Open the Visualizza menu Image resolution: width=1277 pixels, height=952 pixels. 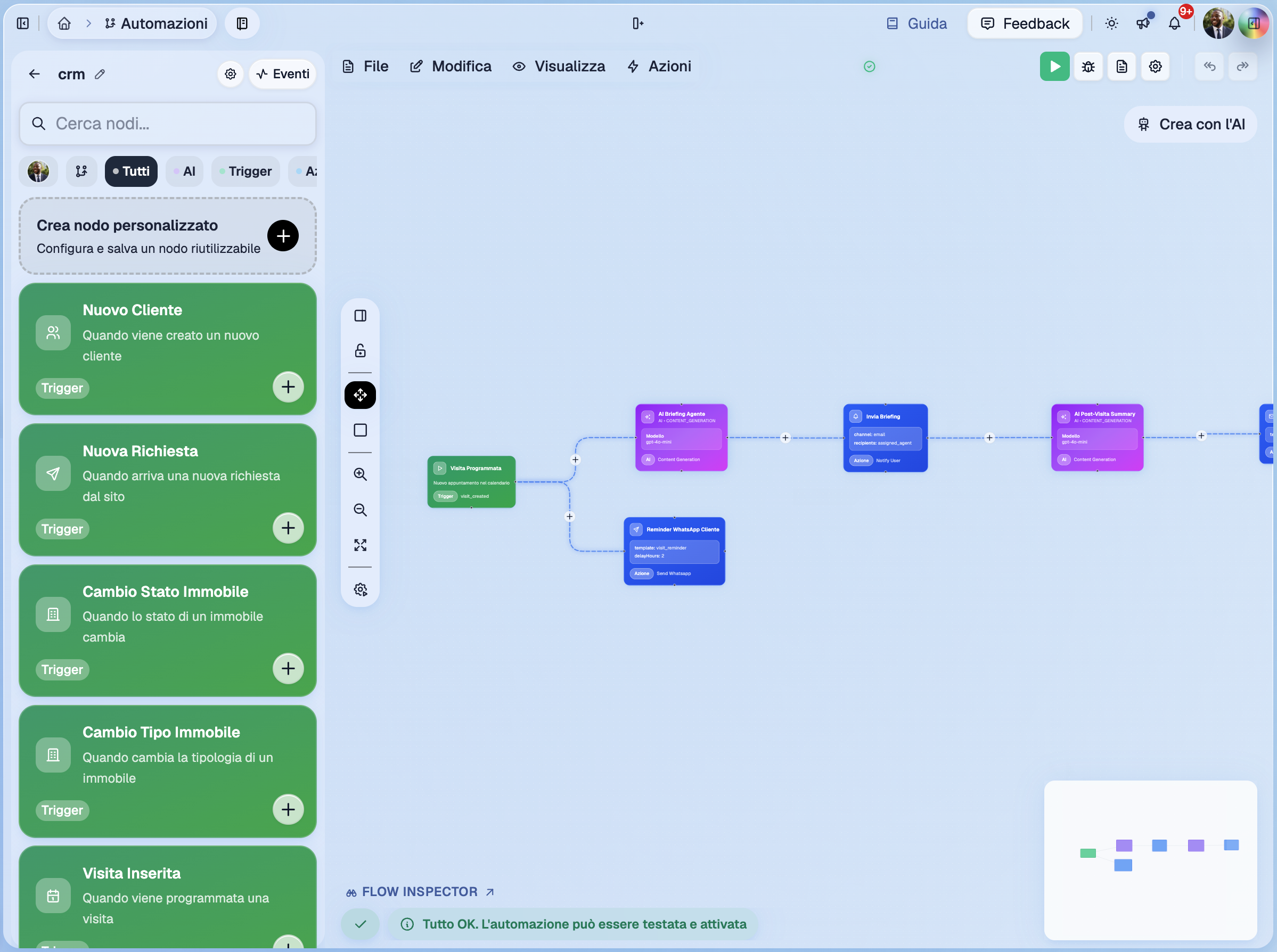[x=559, y=66]
